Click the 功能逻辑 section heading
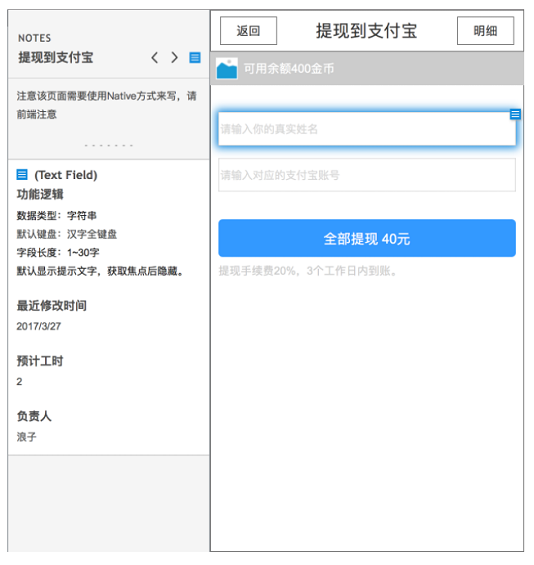 tap(40, 195)
